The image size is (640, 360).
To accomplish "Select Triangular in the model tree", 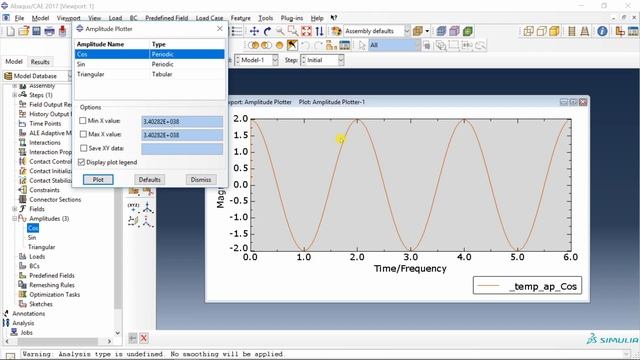I will point(41,247).
